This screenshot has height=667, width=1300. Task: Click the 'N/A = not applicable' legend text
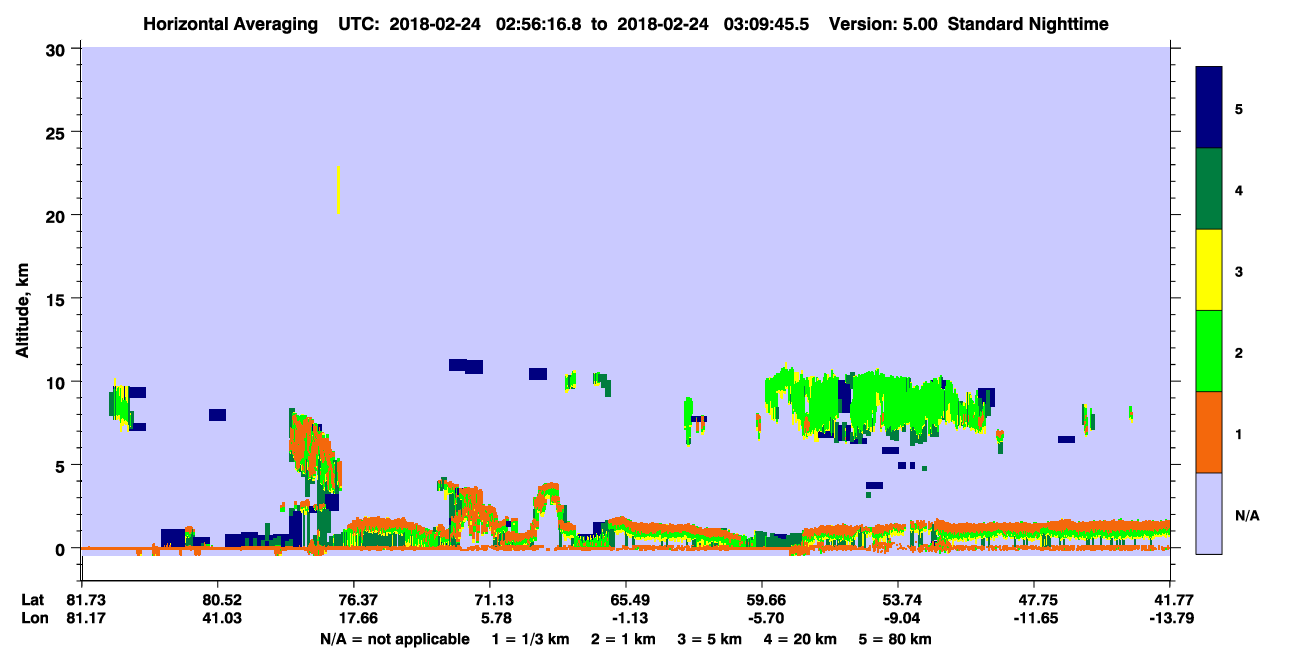coord(394,639)
